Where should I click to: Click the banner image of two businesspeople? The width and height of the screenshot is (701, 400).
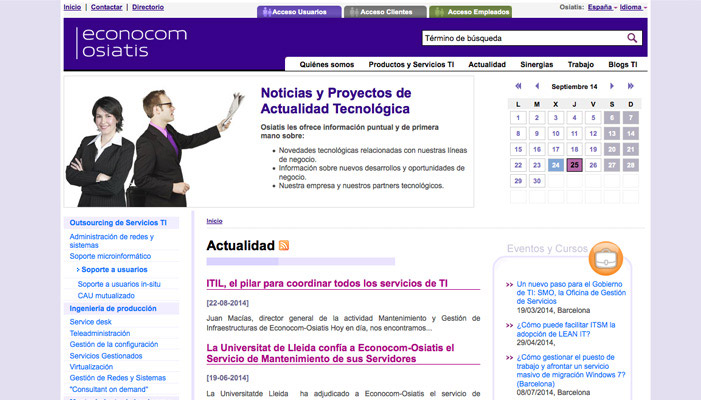pos(156,147)
